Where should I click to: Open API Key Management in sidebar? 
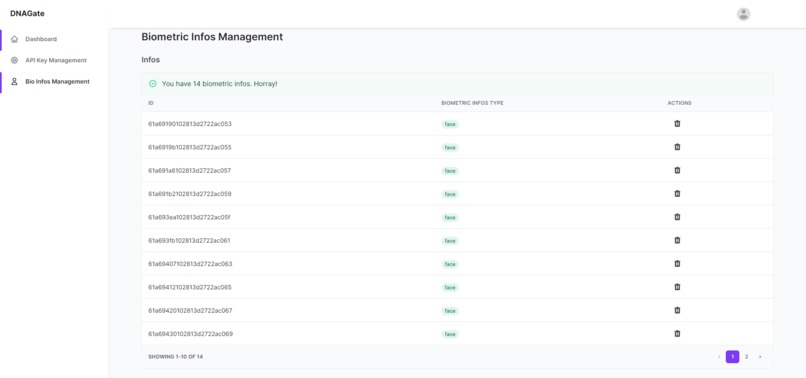click(56, 60)
